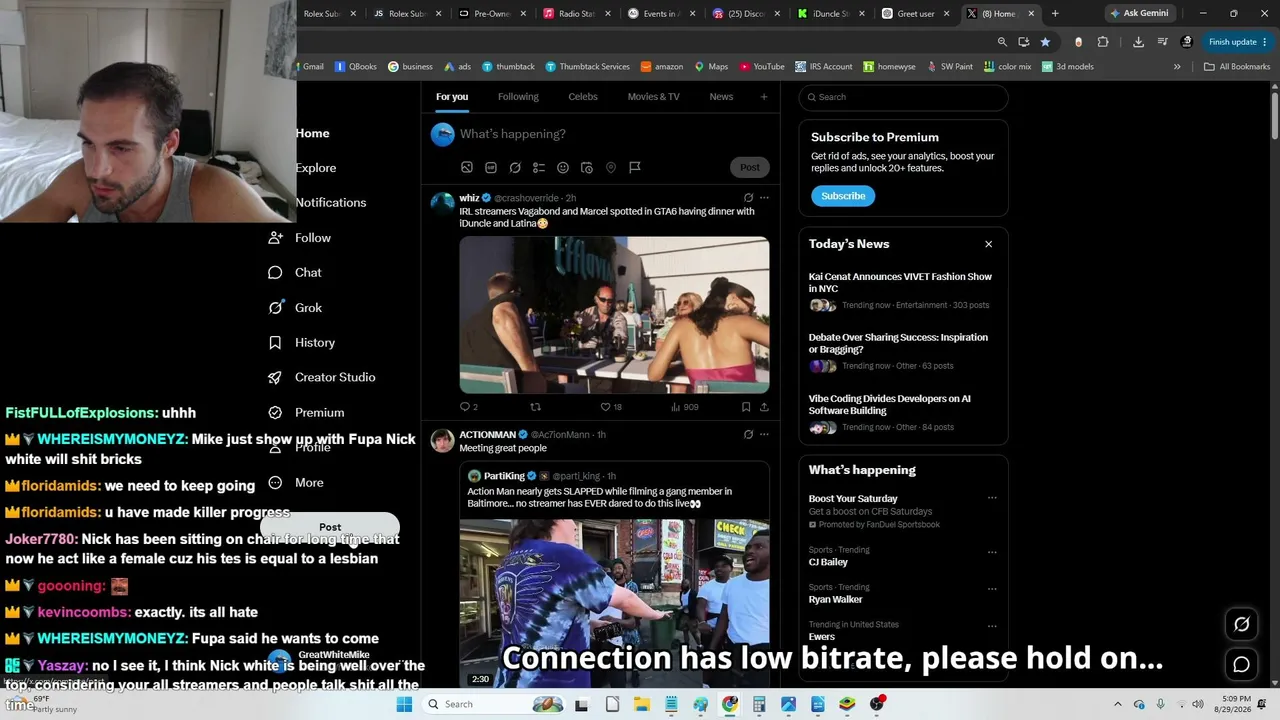Switch to the Following tab

click(x=518, y=97)
